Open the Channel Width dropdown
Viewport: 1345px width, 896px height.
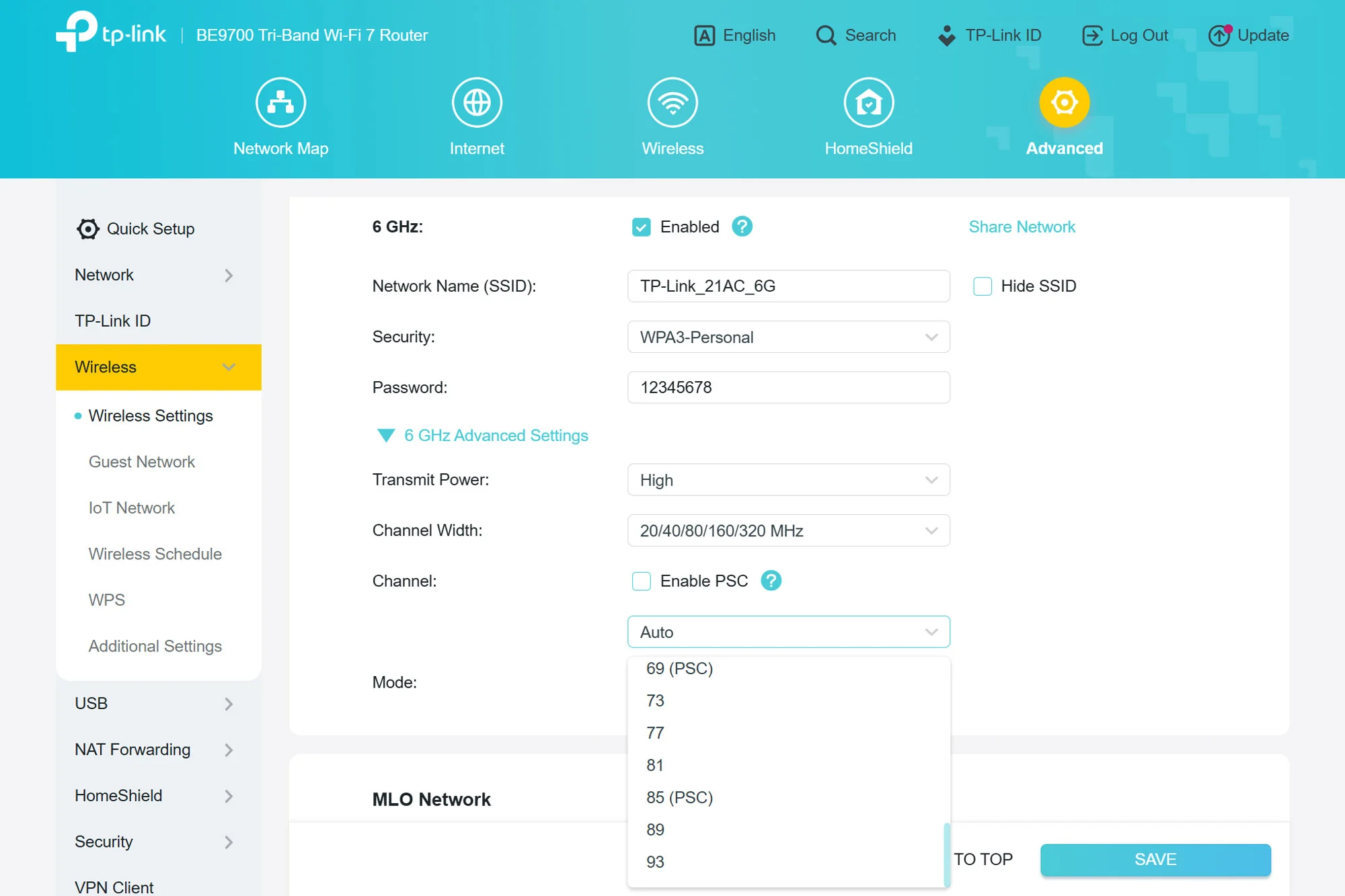789,530
